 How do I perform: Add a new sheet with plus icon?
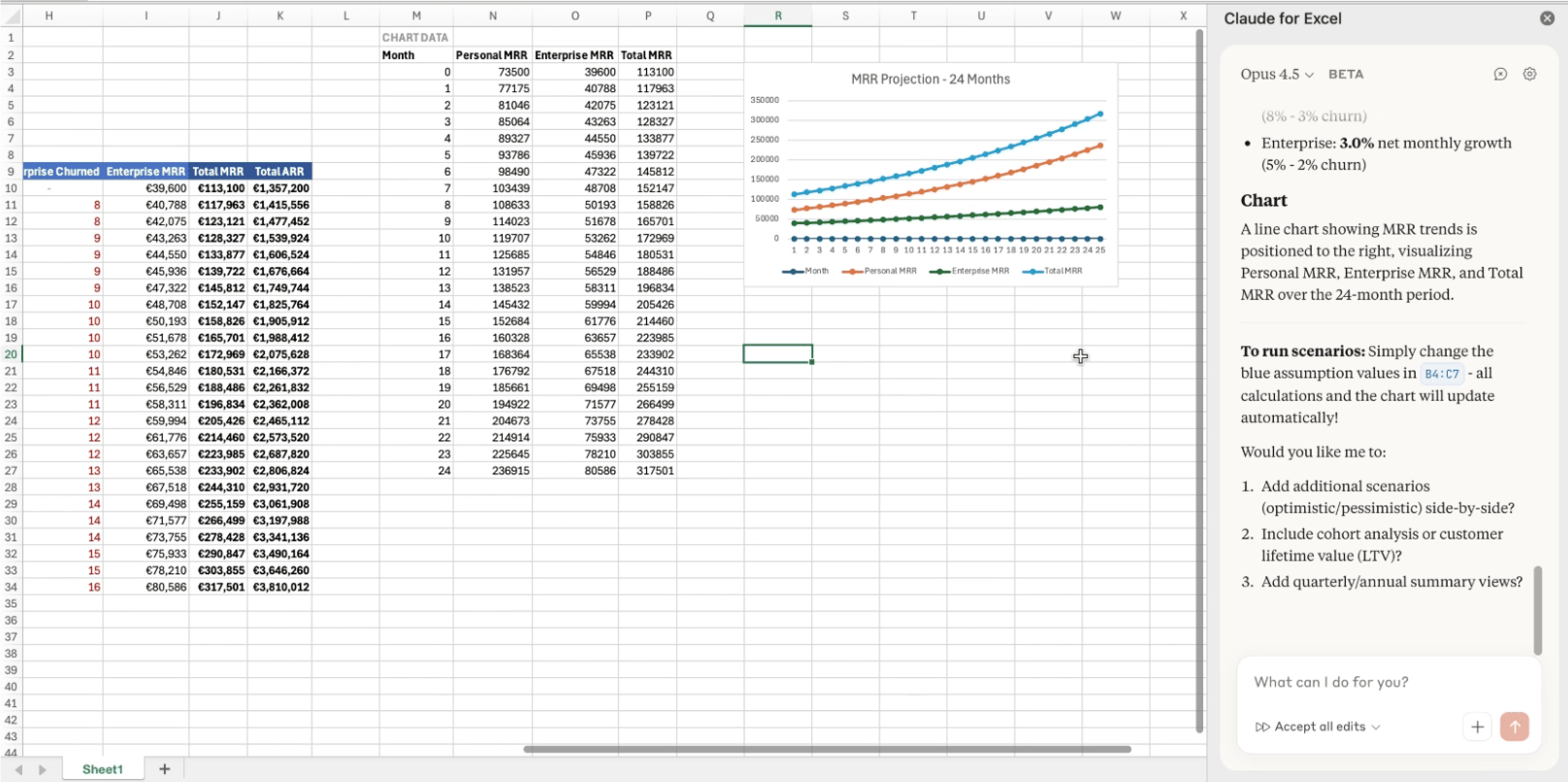[x=165, y=768]
